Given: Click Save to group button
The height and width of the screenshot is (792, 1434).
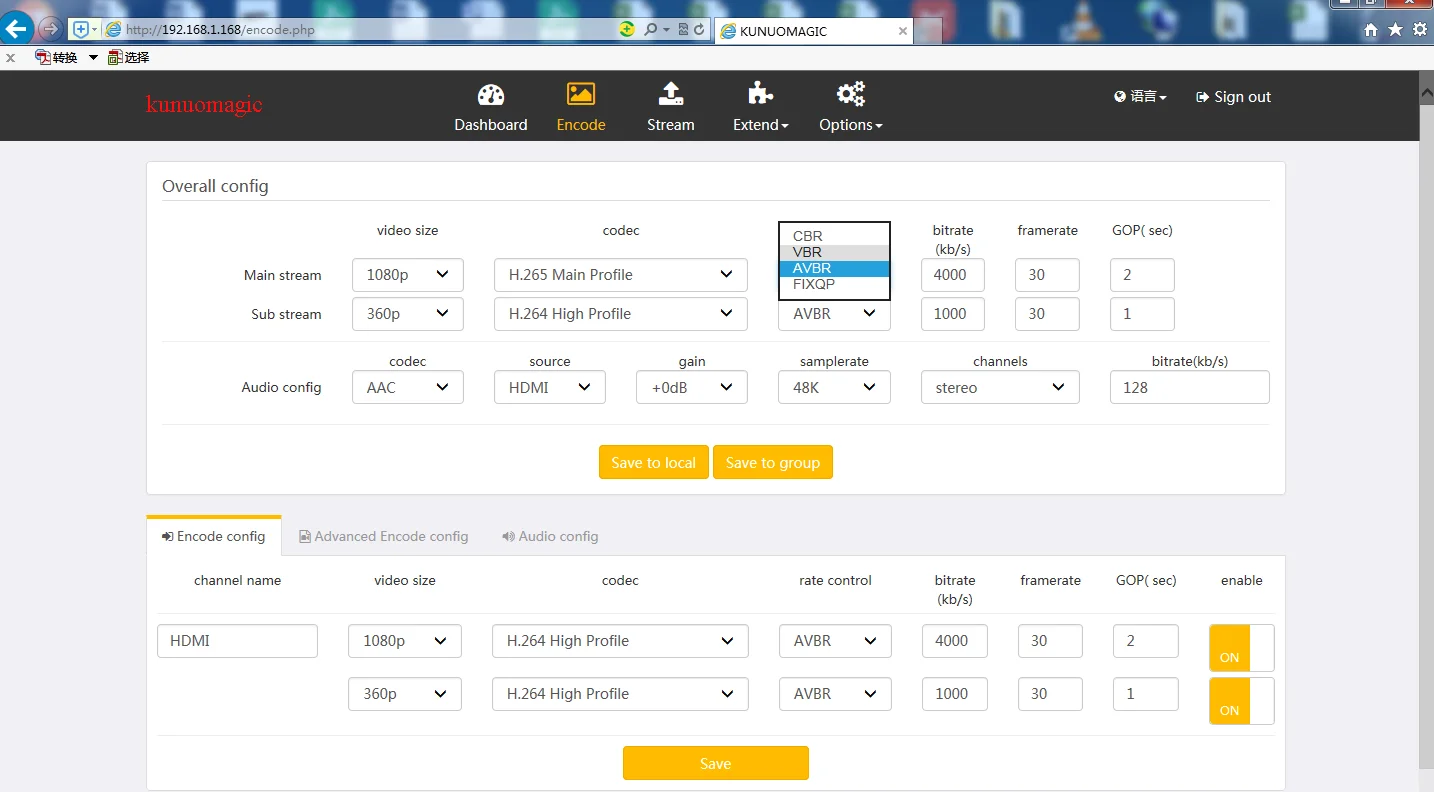Looking at the screenshot, I should (x=773, y=462).
